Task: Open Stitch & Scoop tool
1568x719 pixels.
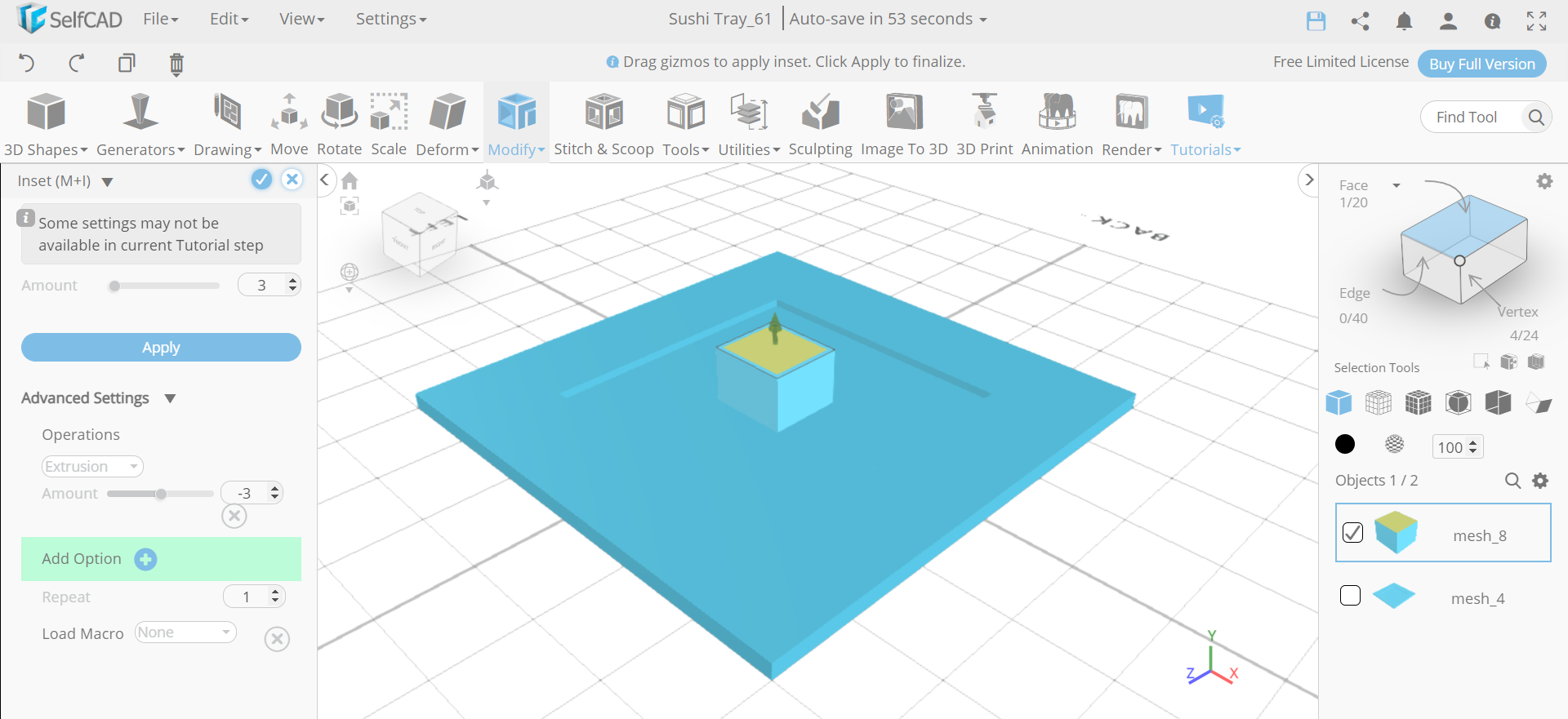Action: 604,124
